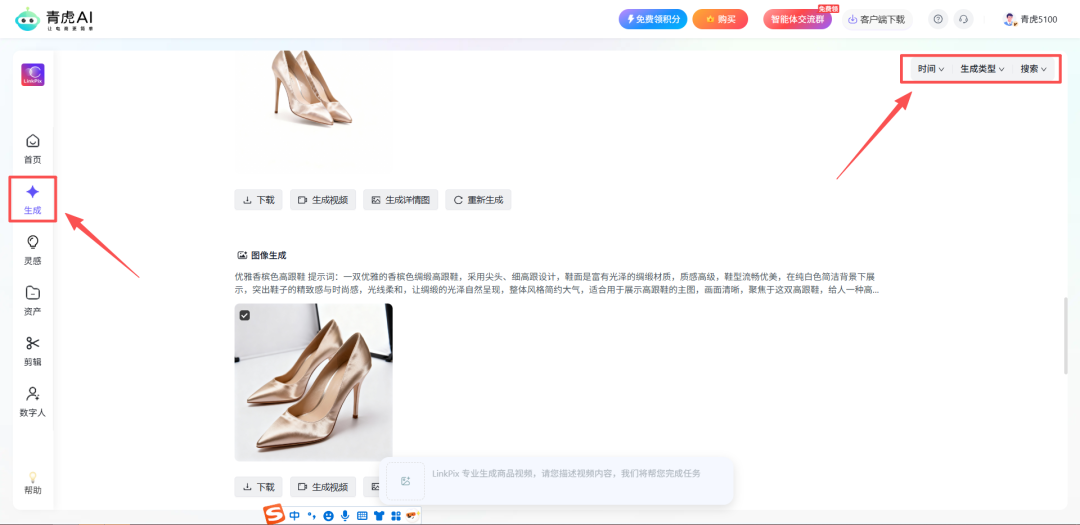This screenshot has width=1080, height=525.
Task: Expand the 生成类型 dropdown
Action: coord(982,69)
